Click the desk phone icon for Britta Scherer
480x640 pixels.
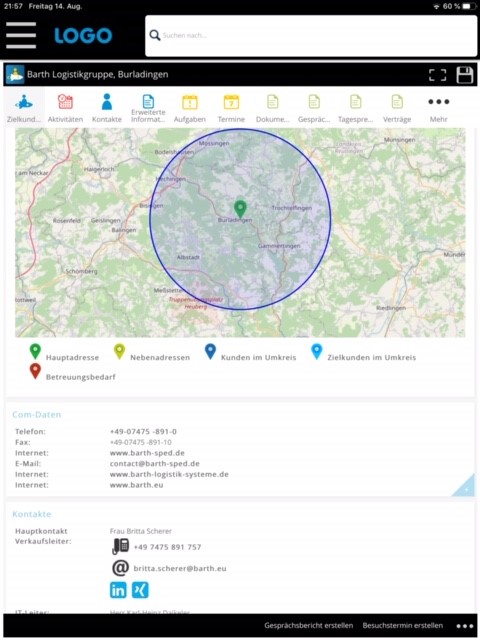click(x=120, y=546)
